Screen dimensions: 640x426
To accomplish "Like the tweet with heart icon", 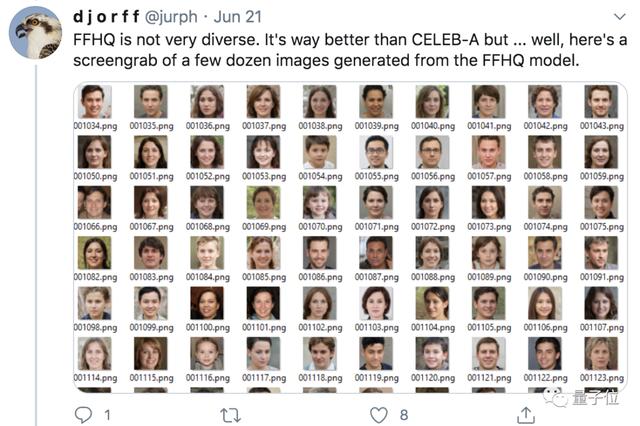I will click(378, 415).
